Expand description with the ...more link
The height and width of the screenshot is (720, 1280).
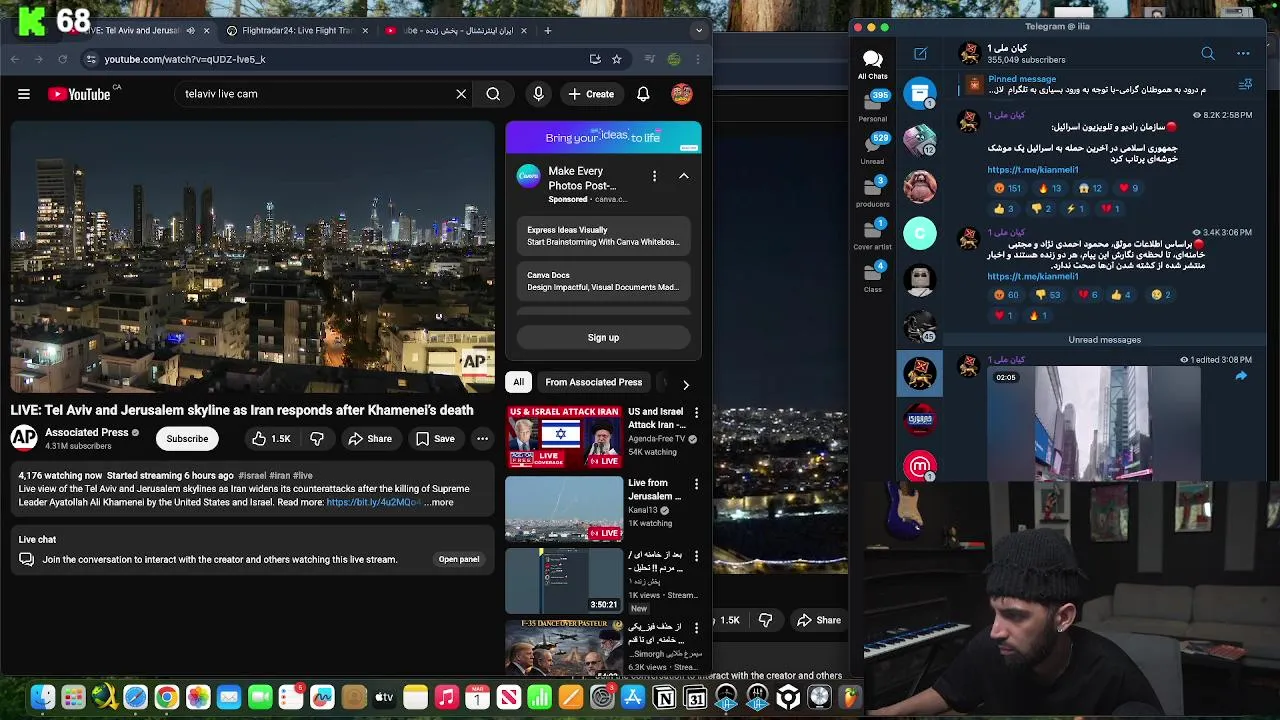439,503
